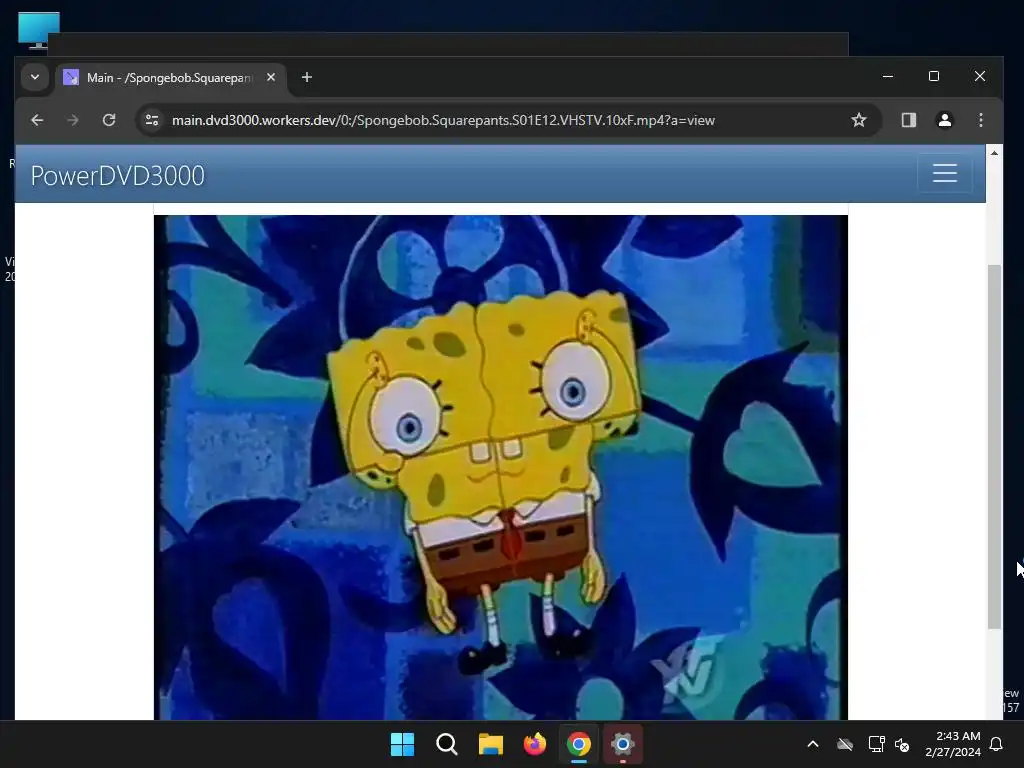
Task: Close the Spongebob.Squarepants tab
Action: click(x=271, y=77)
